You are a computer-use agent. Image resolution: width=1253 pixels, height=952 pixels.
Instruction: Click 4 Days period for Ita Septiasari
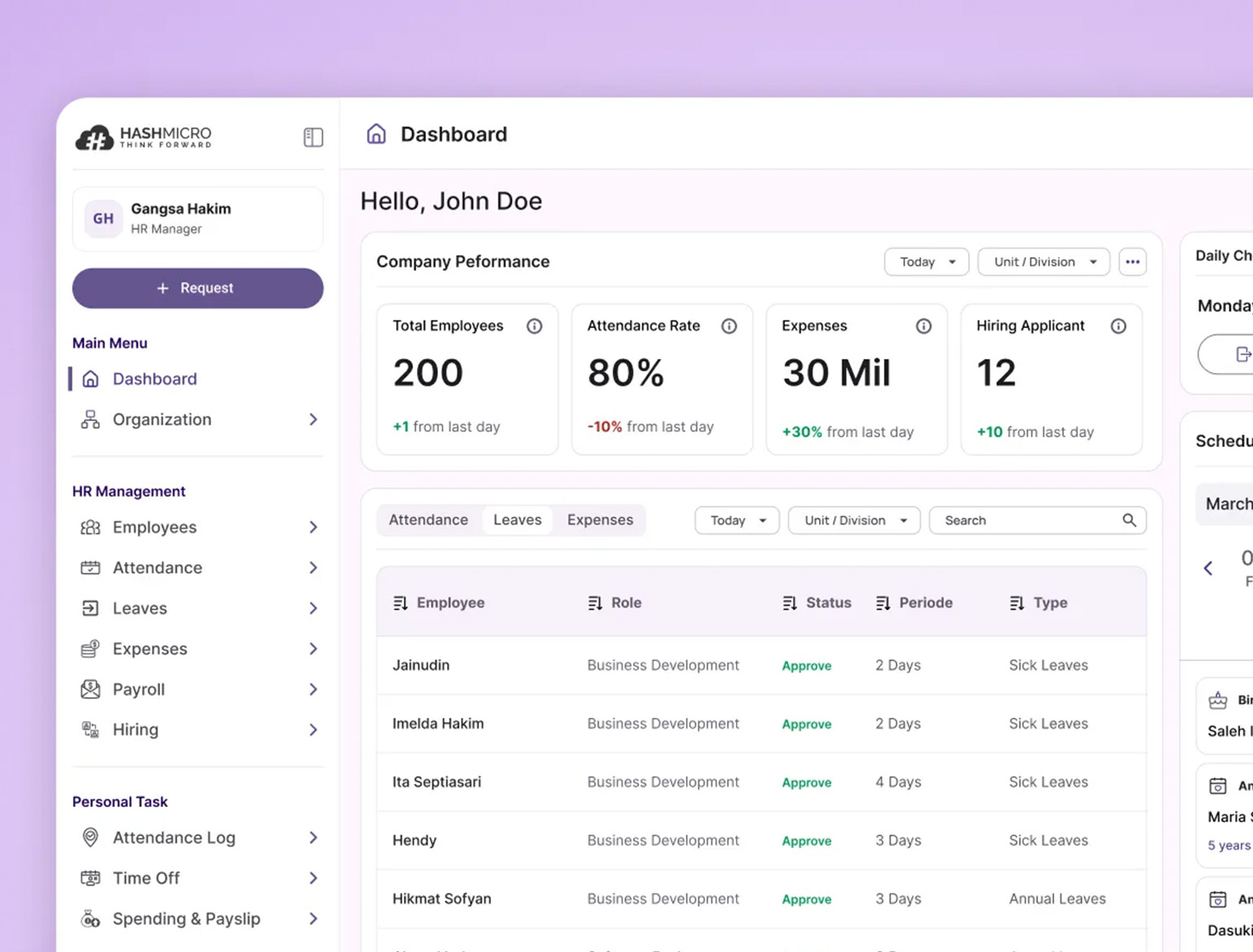898,782
